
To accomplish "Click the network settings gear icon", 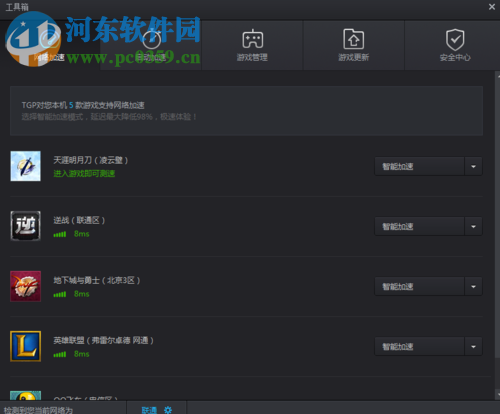I will tap(168, 410).
